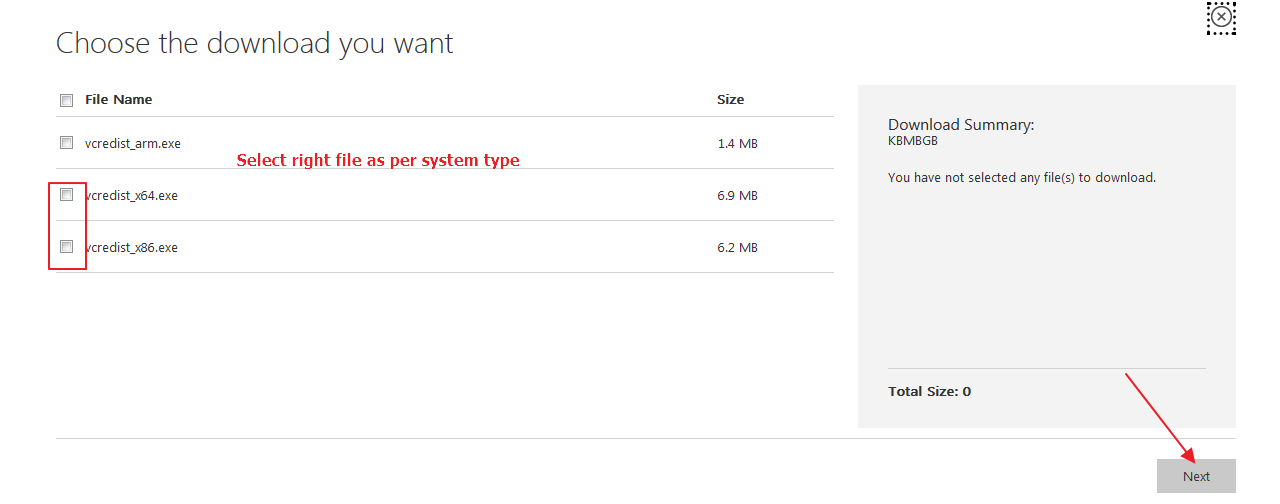Click the 'Choose the download you want' title

coord(254,43)
